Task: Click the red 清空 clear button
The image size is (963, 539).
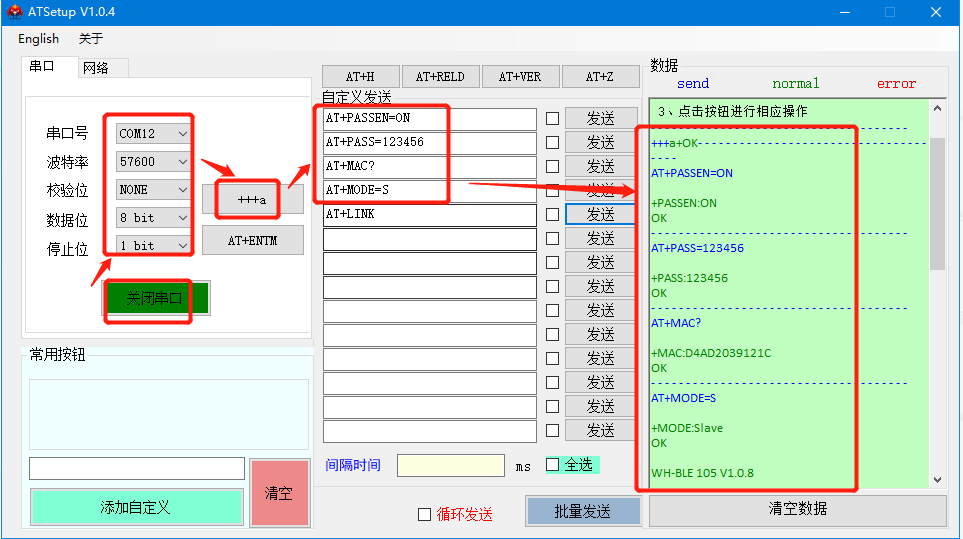Action: (279, 493)
